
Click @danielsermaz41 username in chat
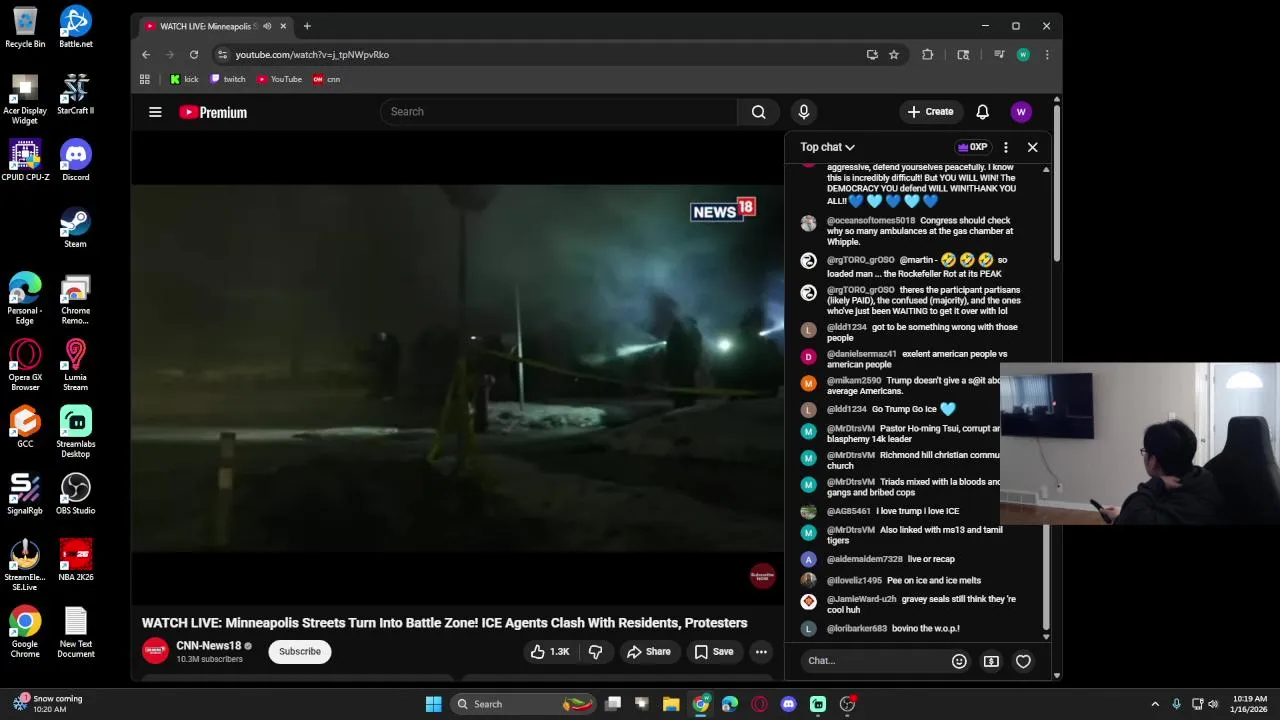[861, 354]
